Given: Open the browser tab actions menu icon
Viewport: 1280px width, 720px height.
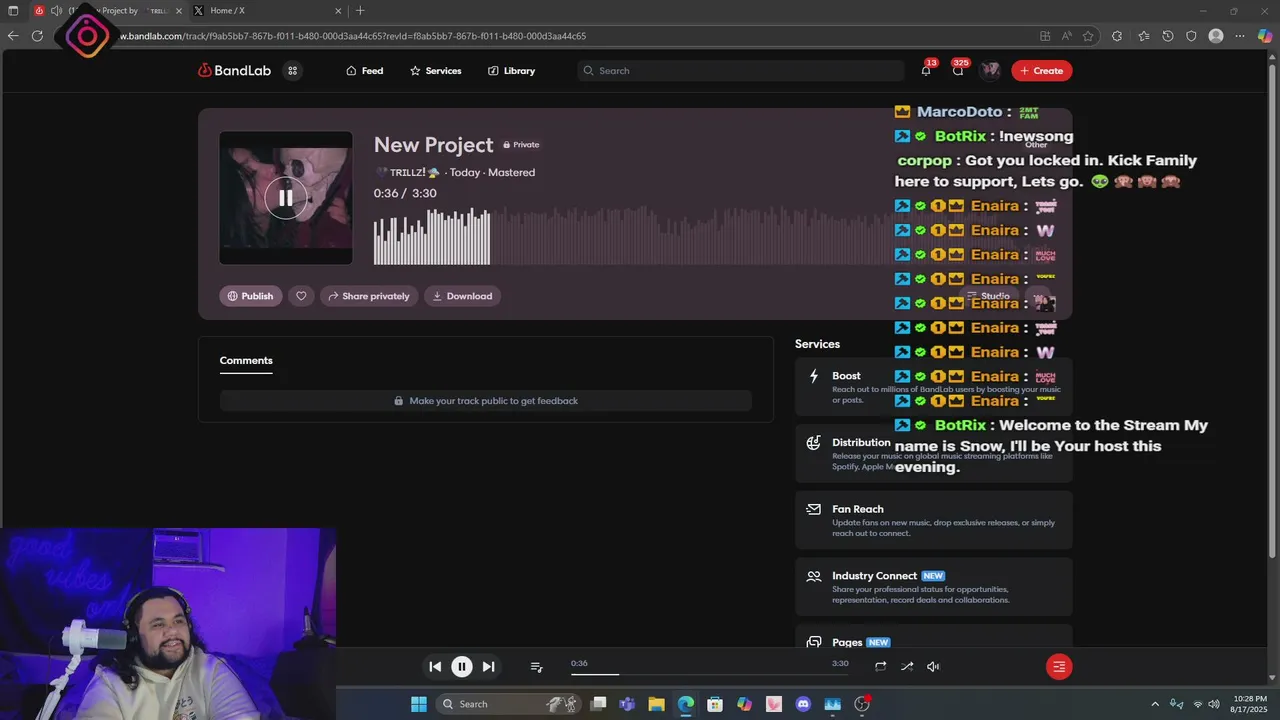Looking at the screenshot, I should [13, 11].
